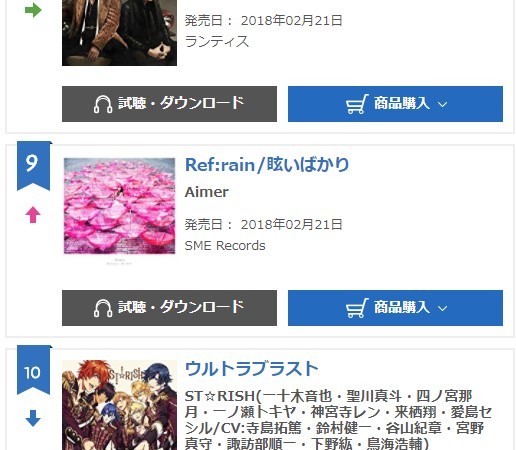The height and width of the screenshot is (450, 516).
Task: Click the blue down arrow for rank 10
Action: point(33,418)
